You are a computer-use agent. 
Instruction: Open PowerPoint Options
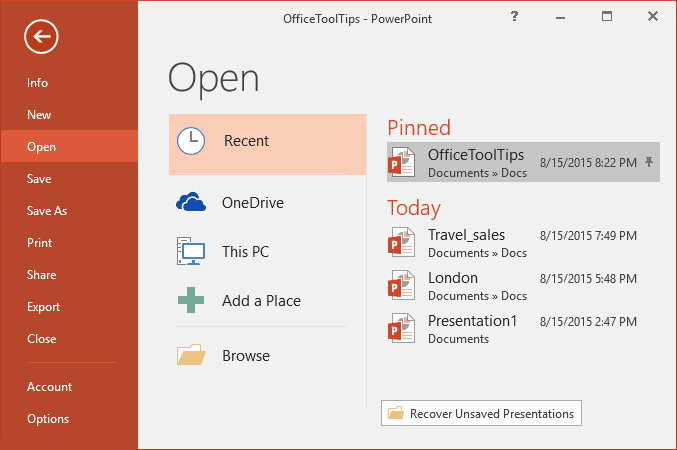coord(48,419)
